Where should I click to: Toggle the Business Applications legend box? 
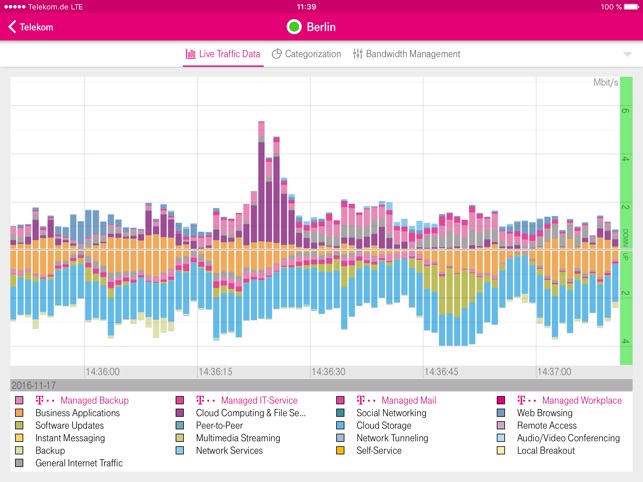click(x=19, y=413)
